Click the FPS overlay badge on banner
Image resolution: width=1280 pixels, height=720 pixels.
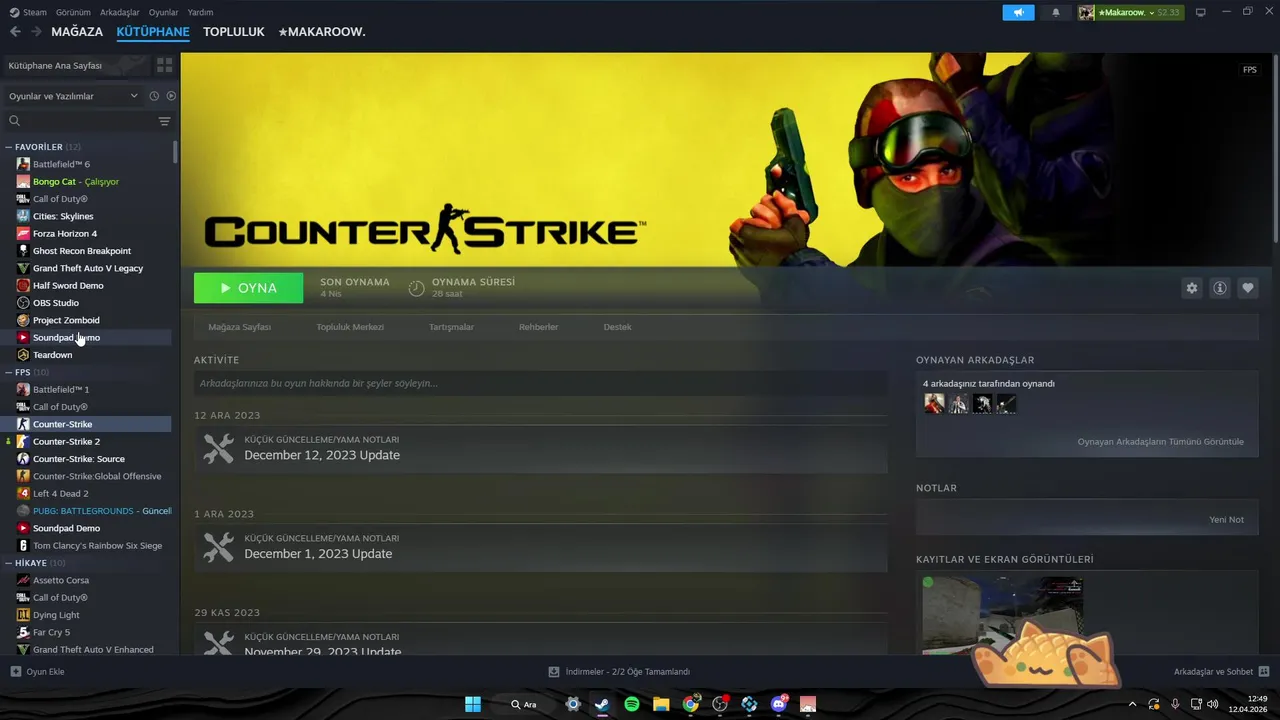(x=1250, y=70)
